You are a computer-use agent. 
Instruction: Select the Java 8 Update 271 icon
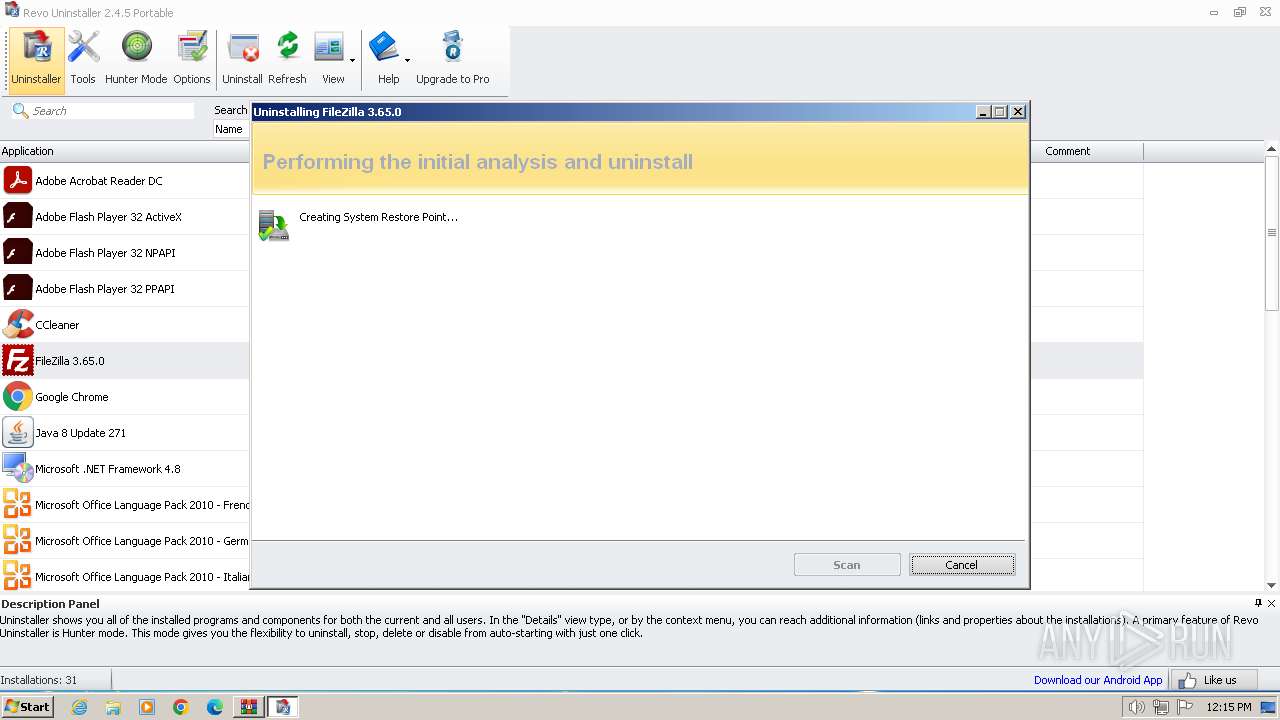pyautogui.click(x=17, y=433)
